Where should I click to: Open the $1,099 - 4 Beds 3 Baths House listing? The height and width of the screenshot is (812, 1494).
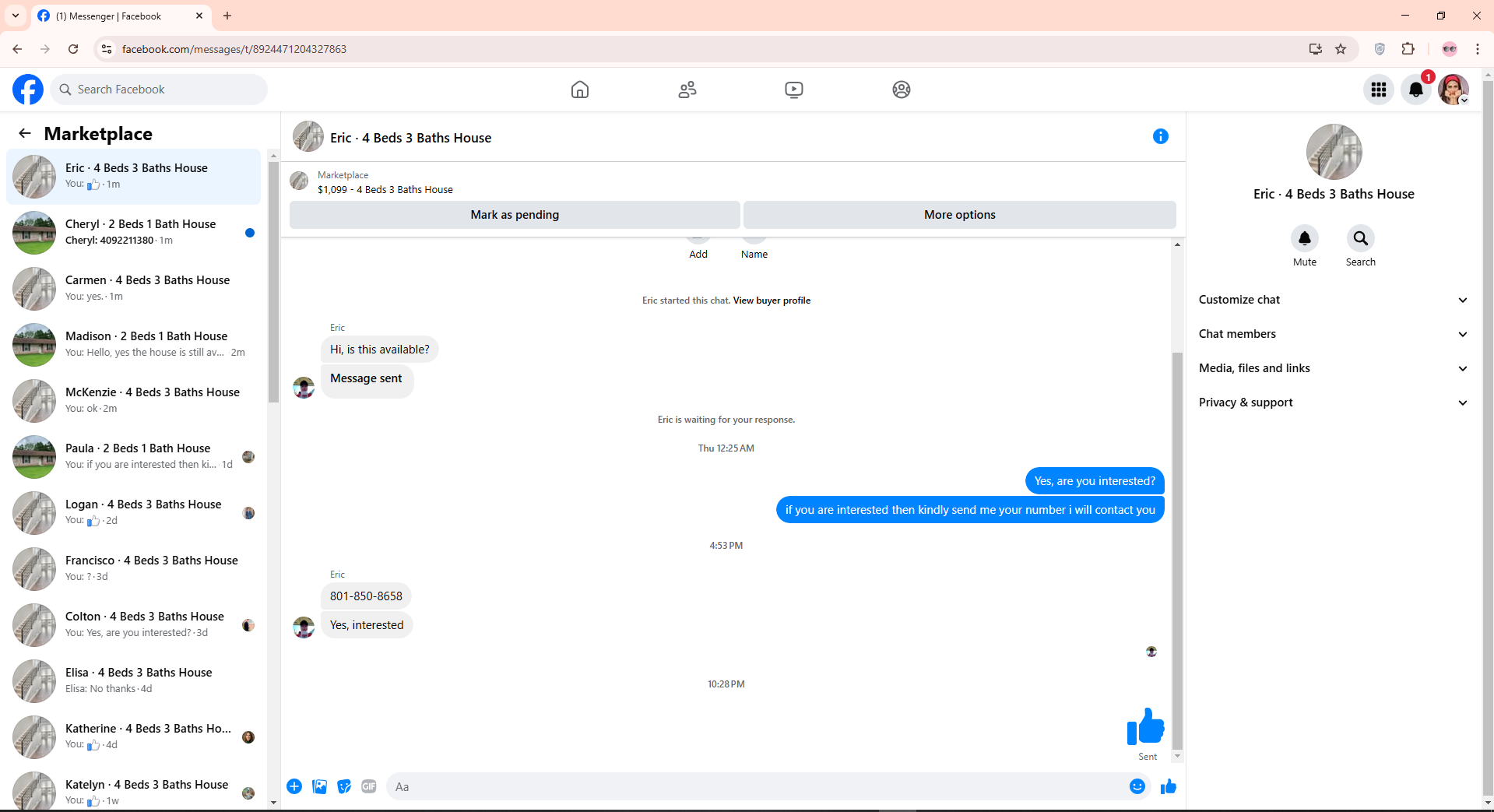coord(385,189)
